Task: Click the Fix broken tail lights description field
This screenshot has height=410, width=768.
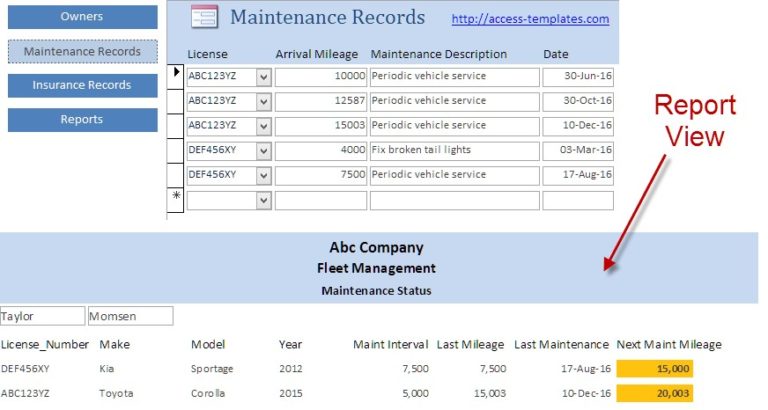Action: click(453, 150)
